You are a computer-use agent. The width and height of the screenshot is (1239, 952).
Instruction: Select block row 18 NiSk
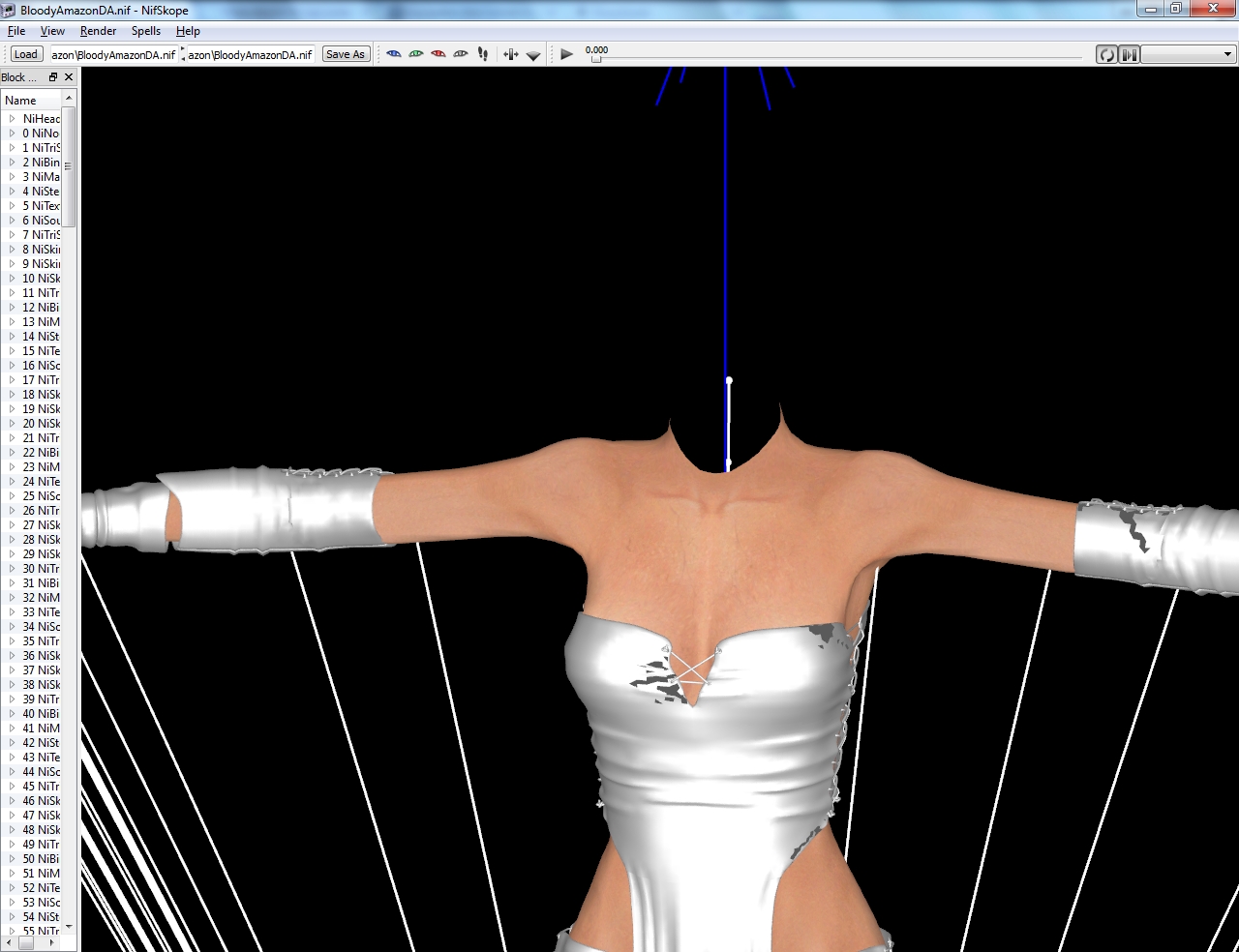point(32,395)
